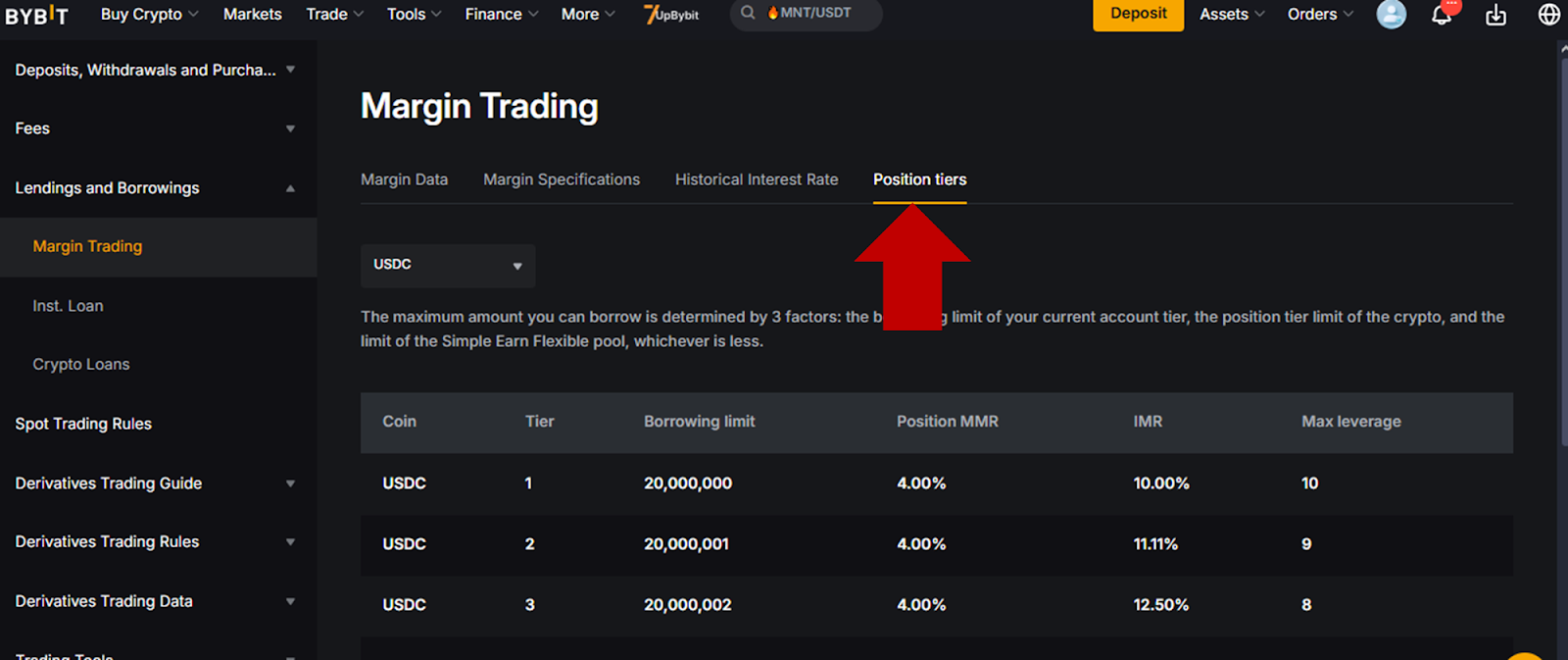This screenshot has height=660, width=1568.
Task: Select the Position tiers tab
Action: pos(919,179)
